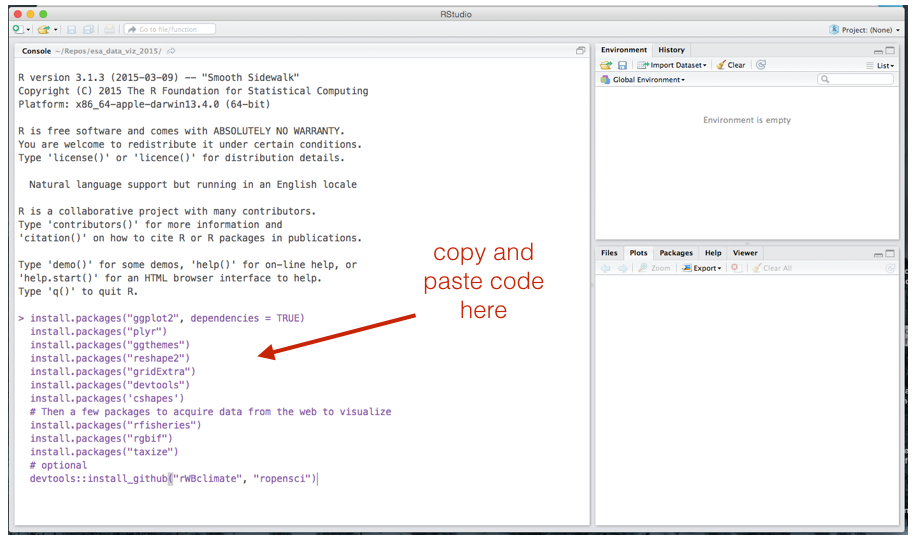Image resolution: width=916 pixels, height=539 pixels.
Task: Switch to the Environment tab
Action: 623,50
